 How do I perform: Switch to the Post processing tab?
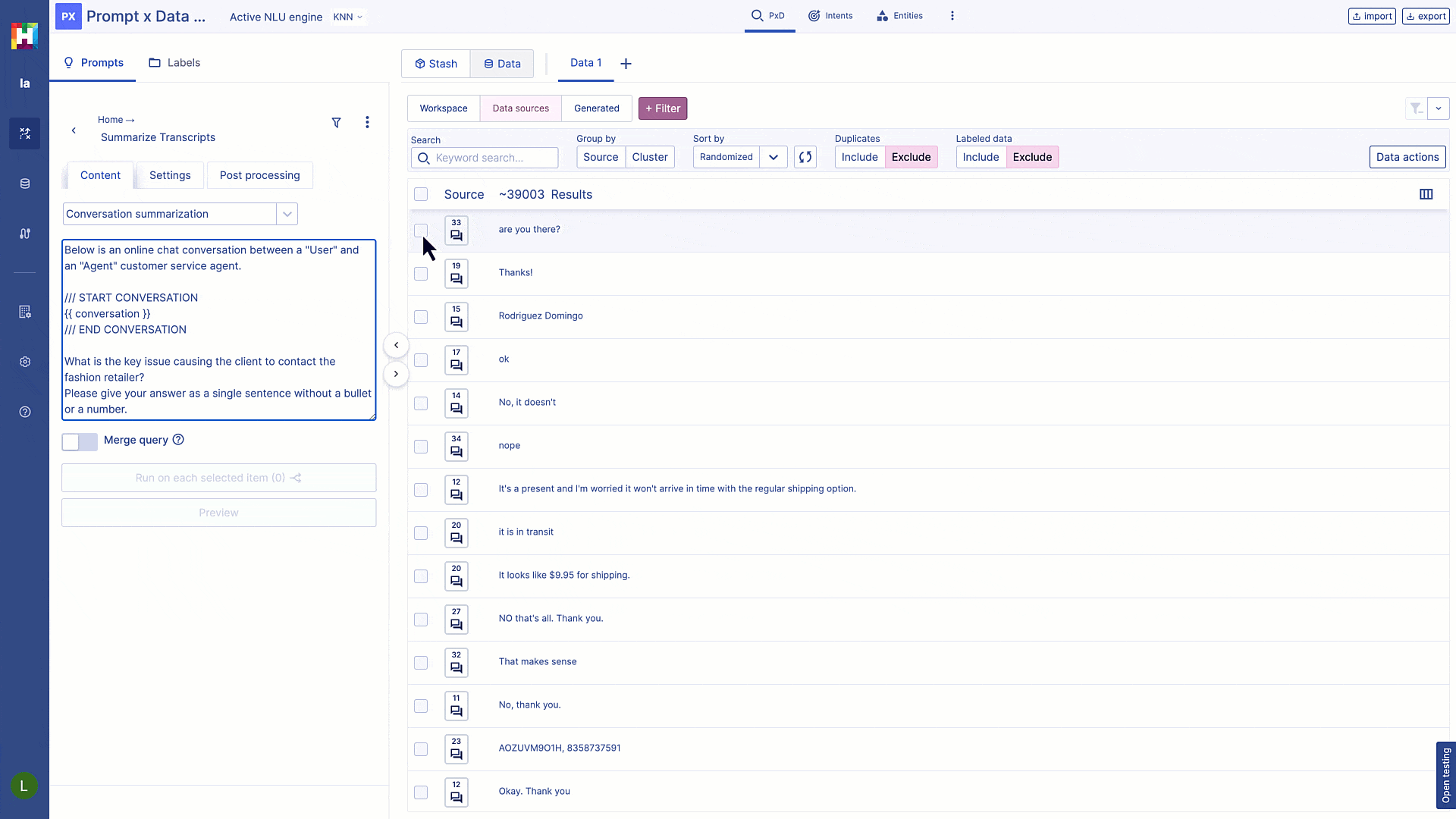pyautogui.click(x=259, y=175)
